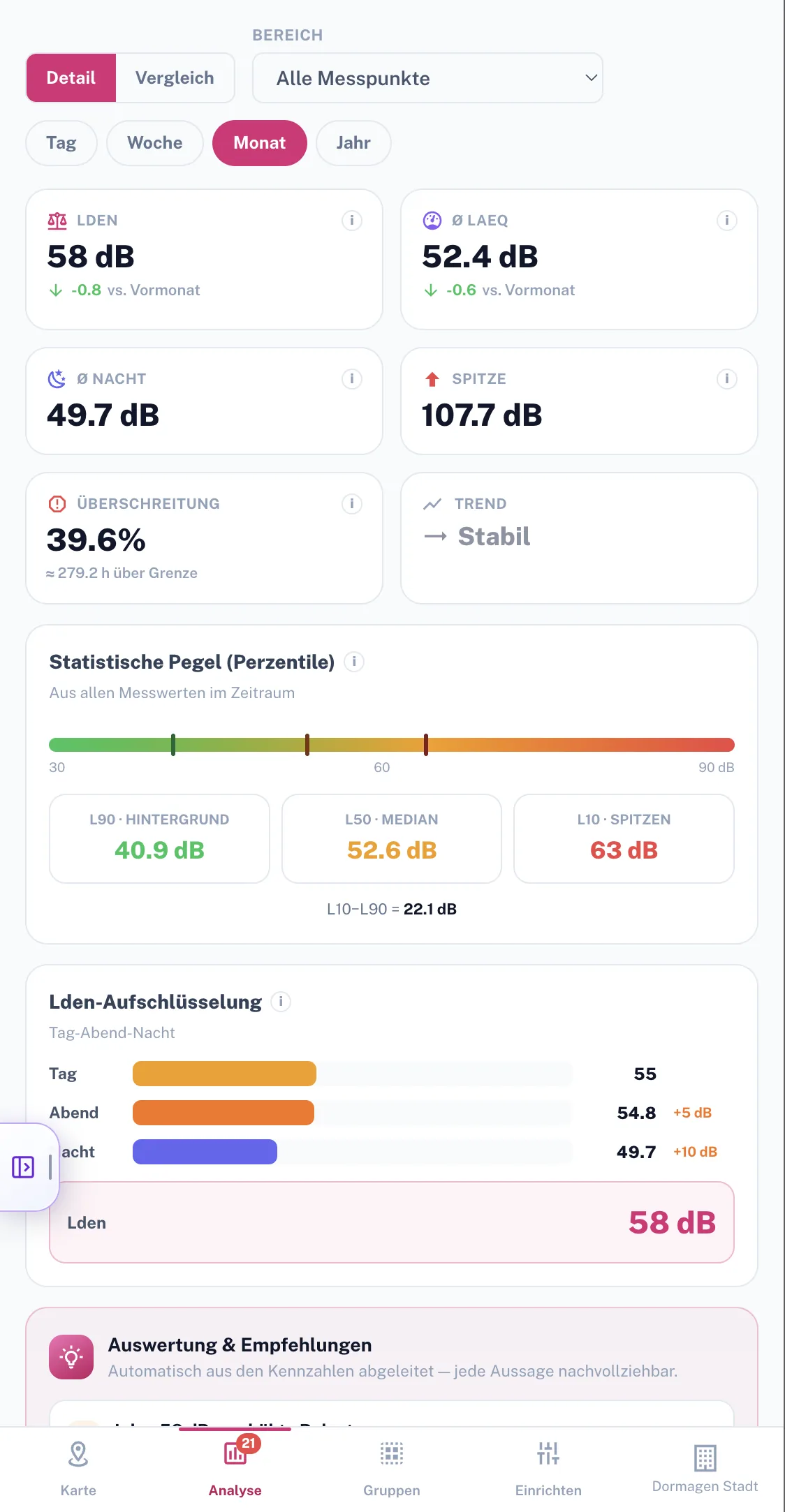
Task: Click the Stabil trend arrow icon
Action: [x=435, y=537]
